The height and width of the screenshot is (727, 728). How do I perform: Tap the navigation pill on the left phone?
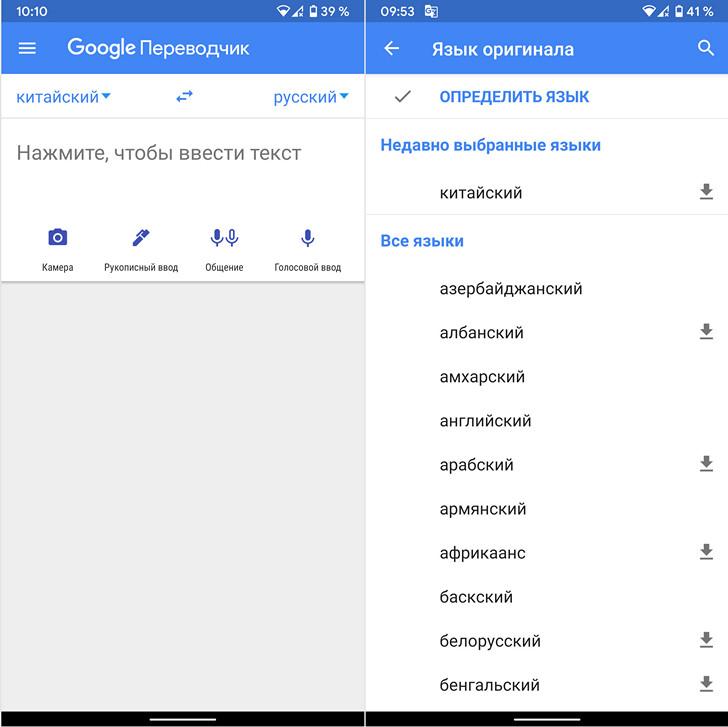182,720
